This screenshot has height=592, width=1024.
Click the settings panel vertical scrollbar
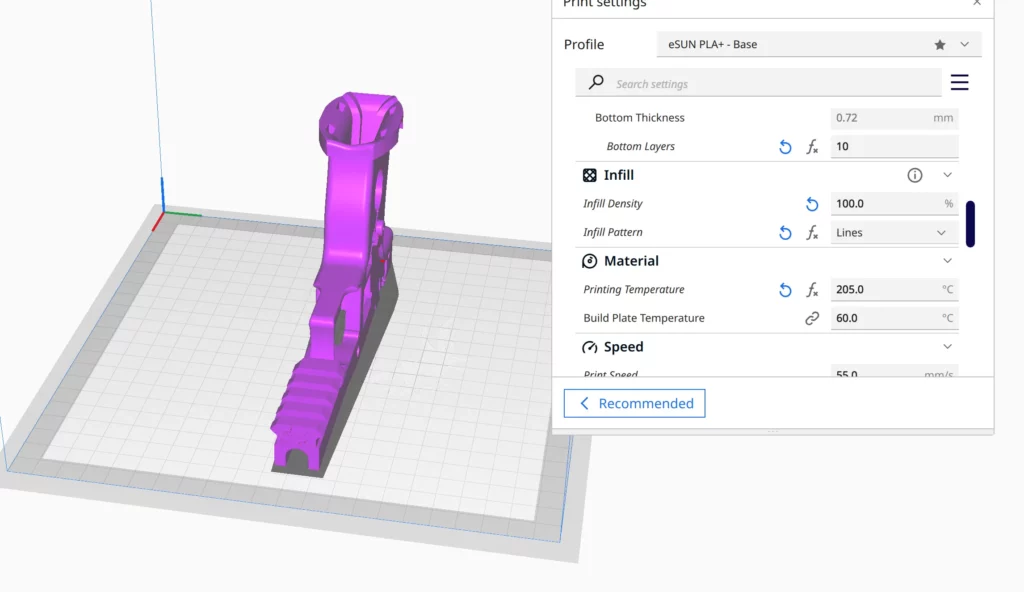coord(970,224)
